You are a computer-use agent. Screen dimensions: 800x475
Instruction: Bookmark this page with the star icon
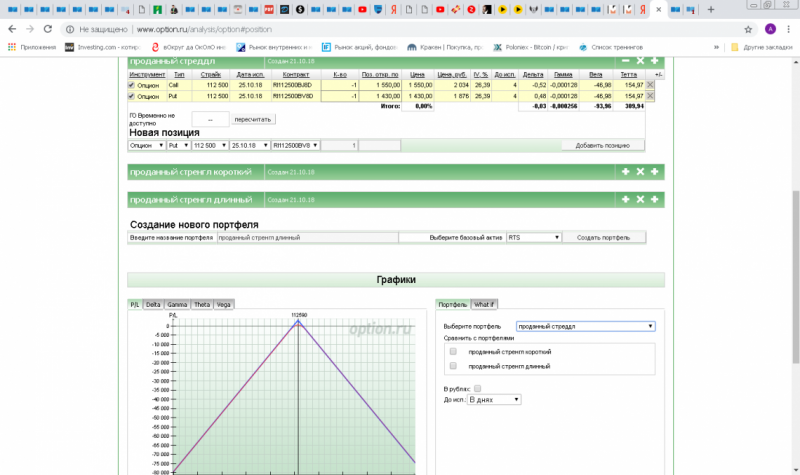746,29
